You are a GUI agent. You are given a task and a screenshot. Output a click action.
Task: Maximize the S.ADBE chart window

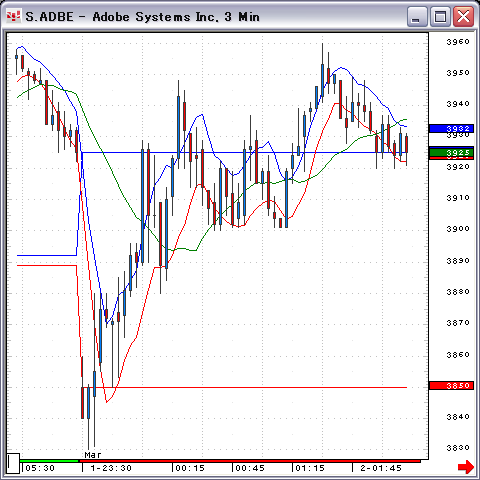440,17
